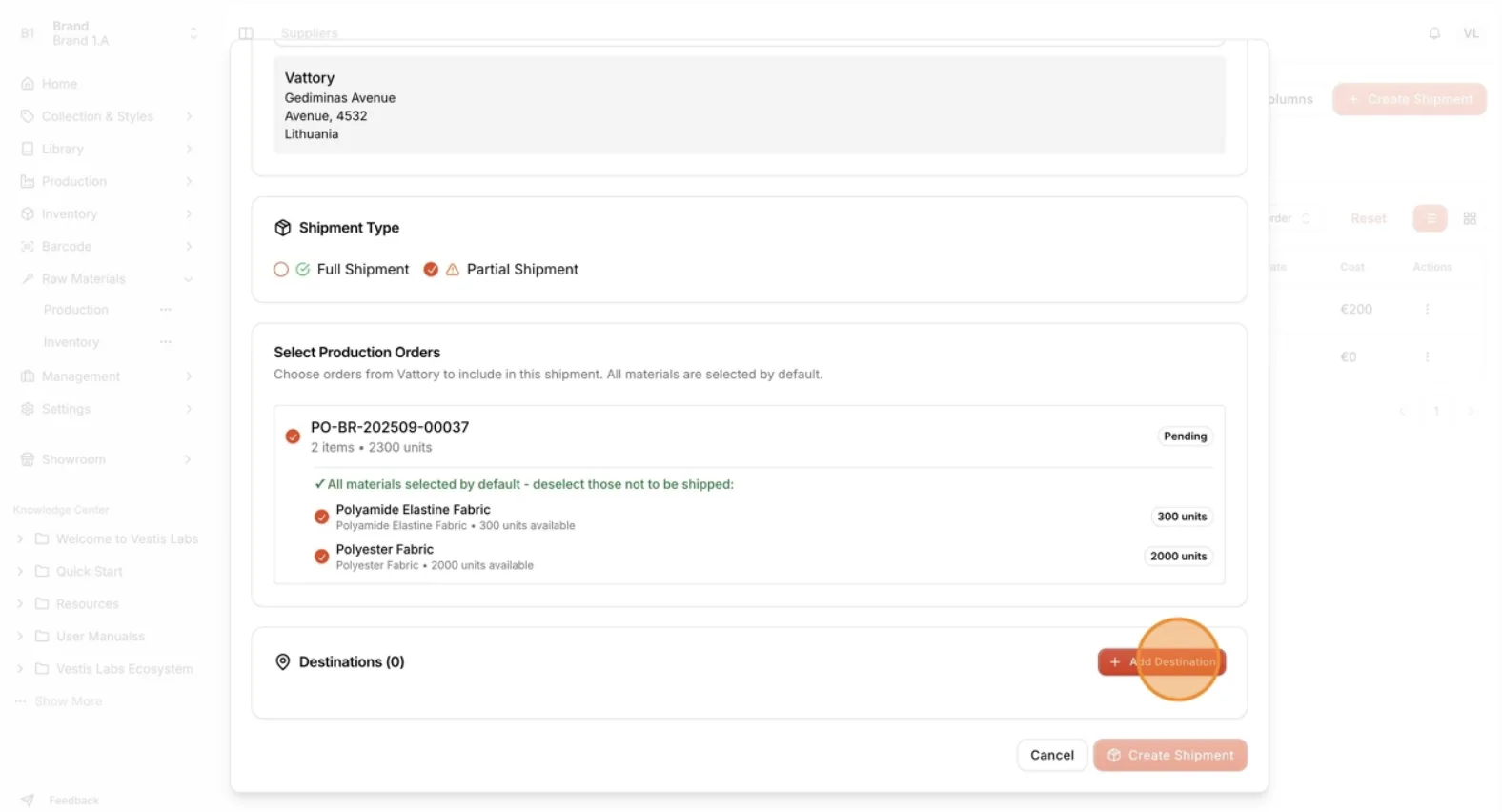Switch to grid view icon

pyautogui.click(x=1470, y=218)
